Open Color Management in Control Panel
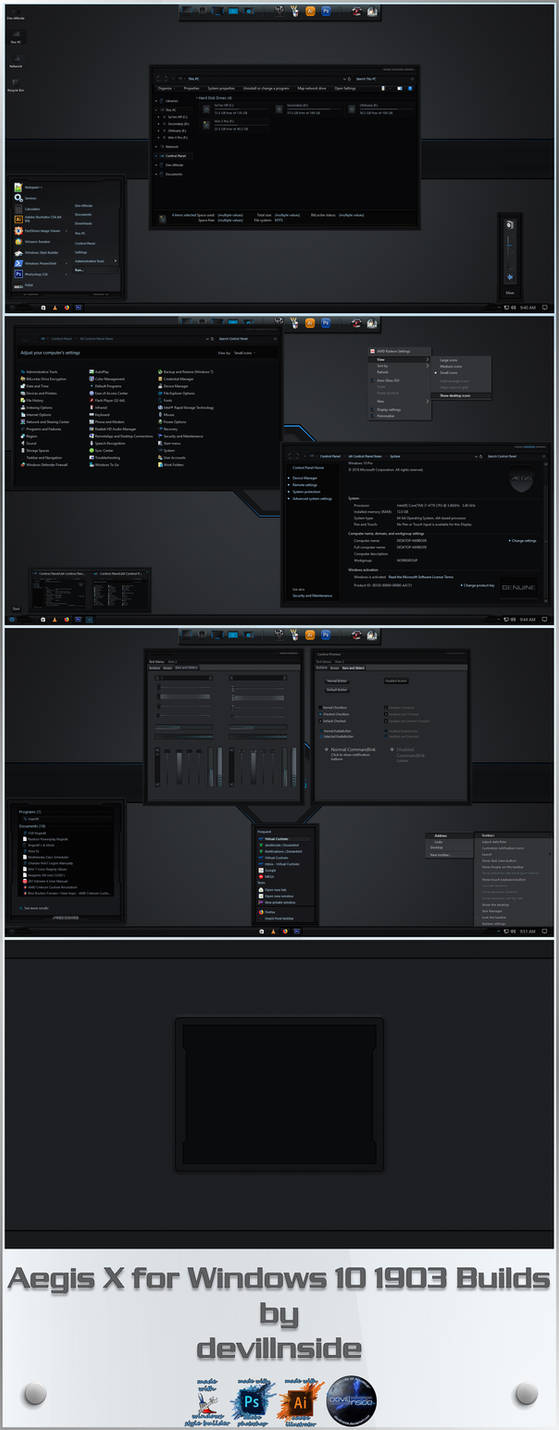Image resolution: width=559 pixels, height=1430 pixels. pos(108,378)
